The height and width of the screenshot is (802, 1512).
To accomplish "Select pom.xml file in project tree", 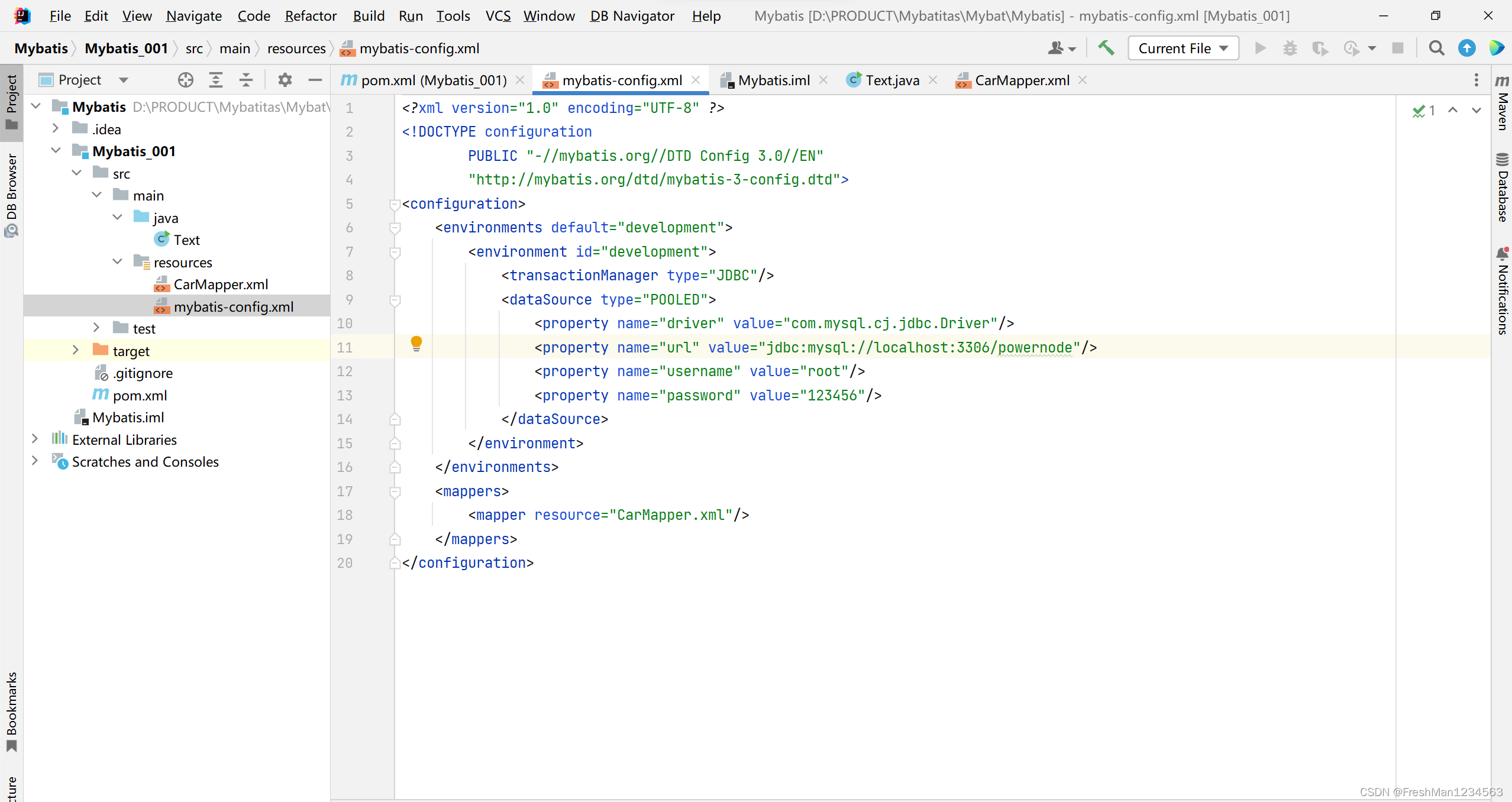I will (x=140, y=395).
